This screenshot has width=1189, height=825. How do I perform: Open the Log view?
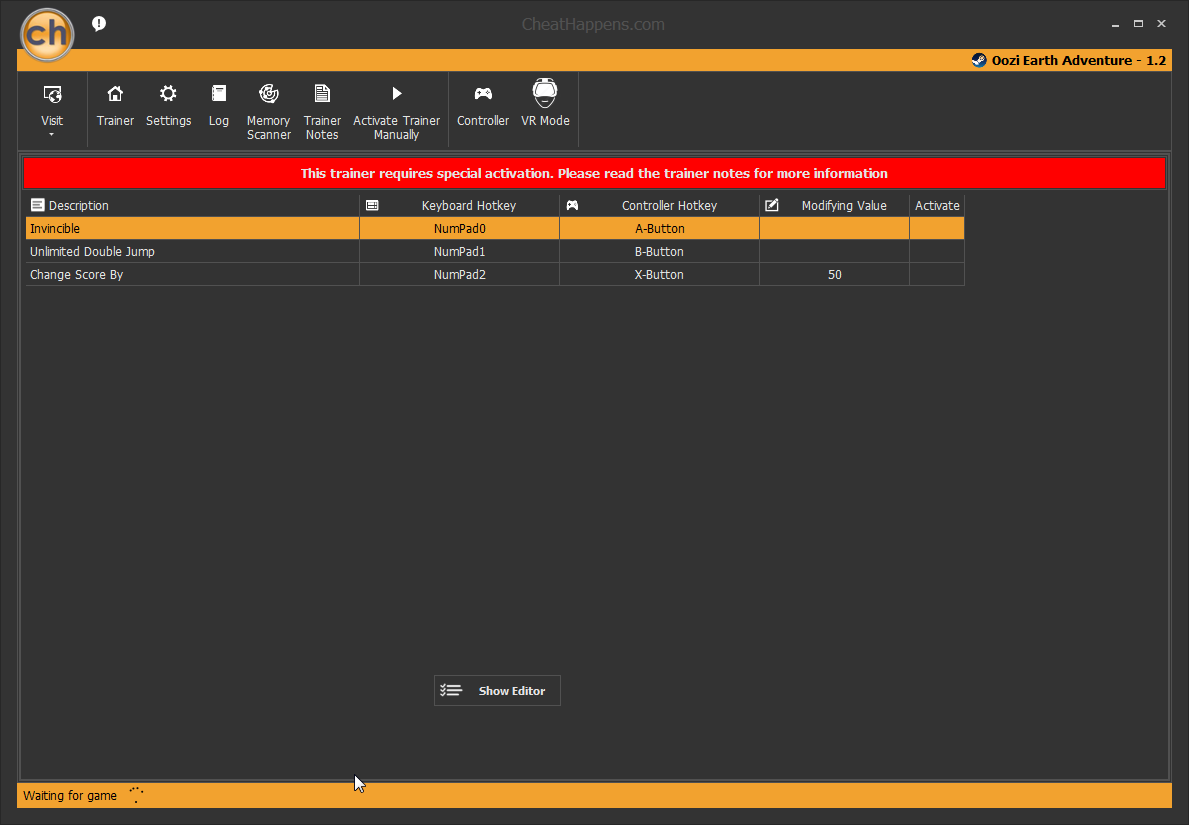click(x=218, y=105)
